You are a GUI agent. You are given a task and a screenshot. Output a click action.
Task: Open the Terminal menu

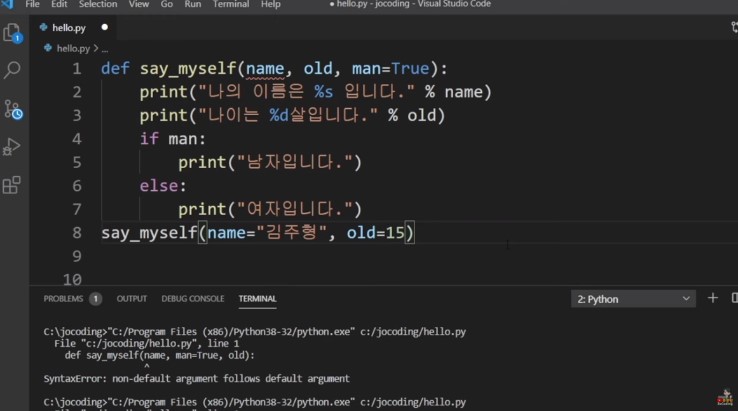(231, 5)
